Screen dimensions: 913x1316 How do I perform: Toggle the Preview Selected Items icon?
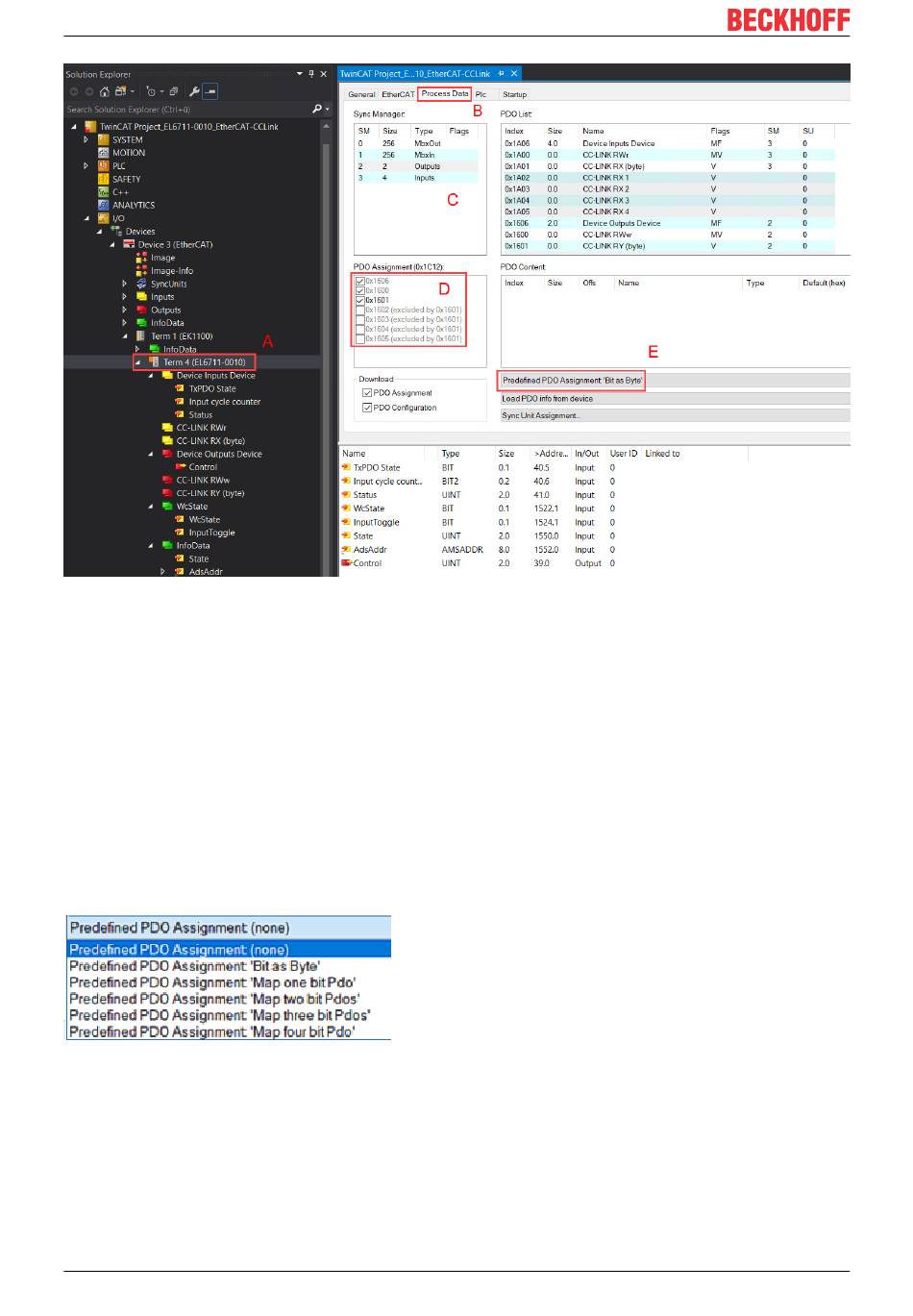[210, 91]
